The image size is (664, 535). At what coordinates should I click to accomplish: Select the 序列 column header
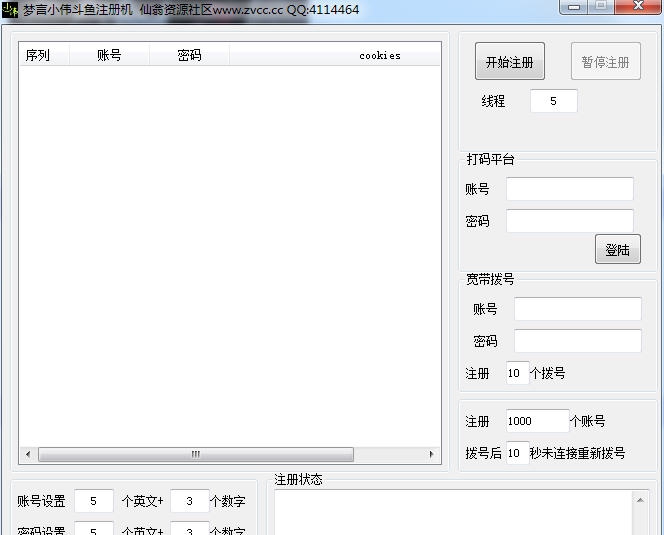(x=44, y=55)
